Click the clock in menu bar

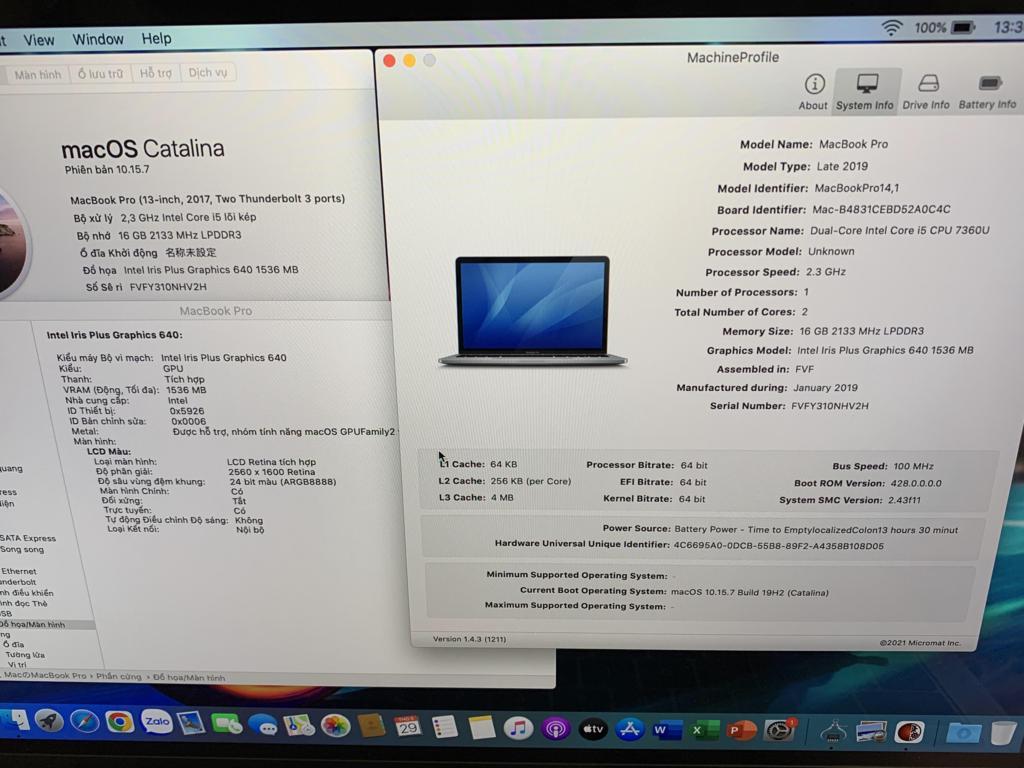tap(1008, 27)
